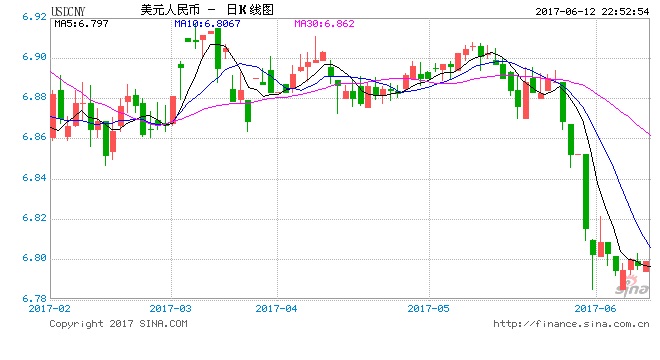Open the http://finance.sina.com.cn link
The height and width of the screenshot is (360, 660).
point(571,324)
